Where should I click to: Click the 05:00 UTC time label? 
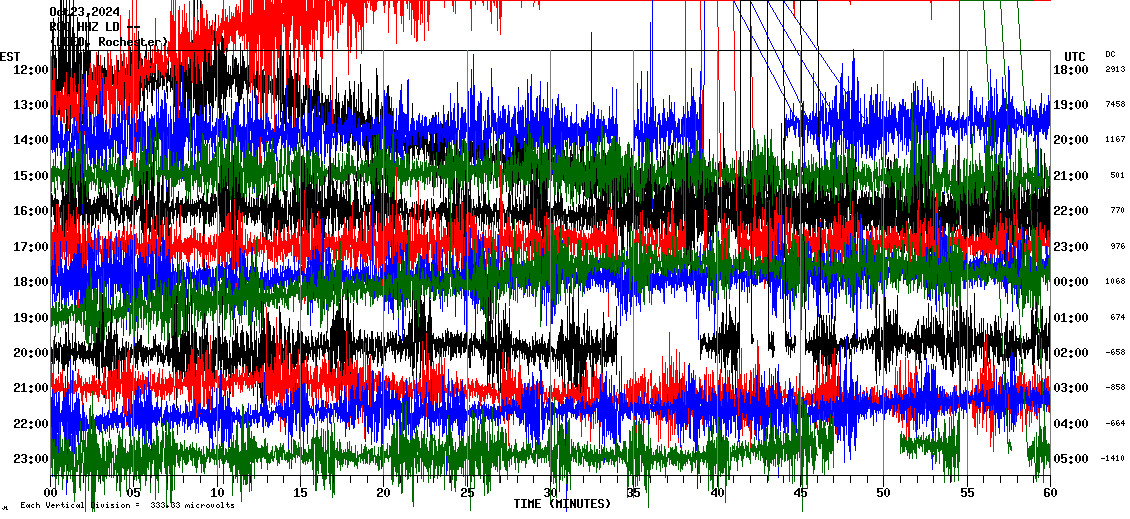tap(1070, 459)
